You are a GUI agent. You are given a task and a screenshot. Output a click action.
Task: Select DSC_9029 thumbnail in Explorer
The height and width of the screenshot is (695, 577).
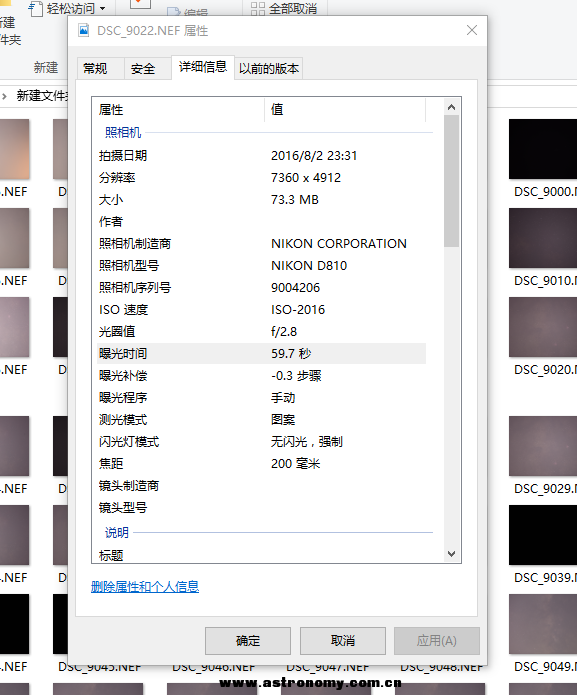pos(543,446)
